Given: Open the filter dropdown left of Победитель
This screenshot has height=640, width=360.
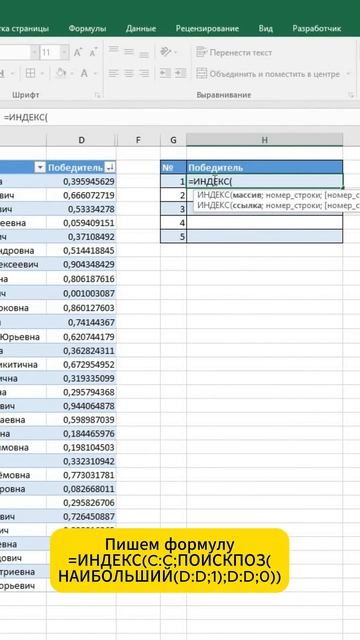Looking at the screenshot, I should (40, 167).
